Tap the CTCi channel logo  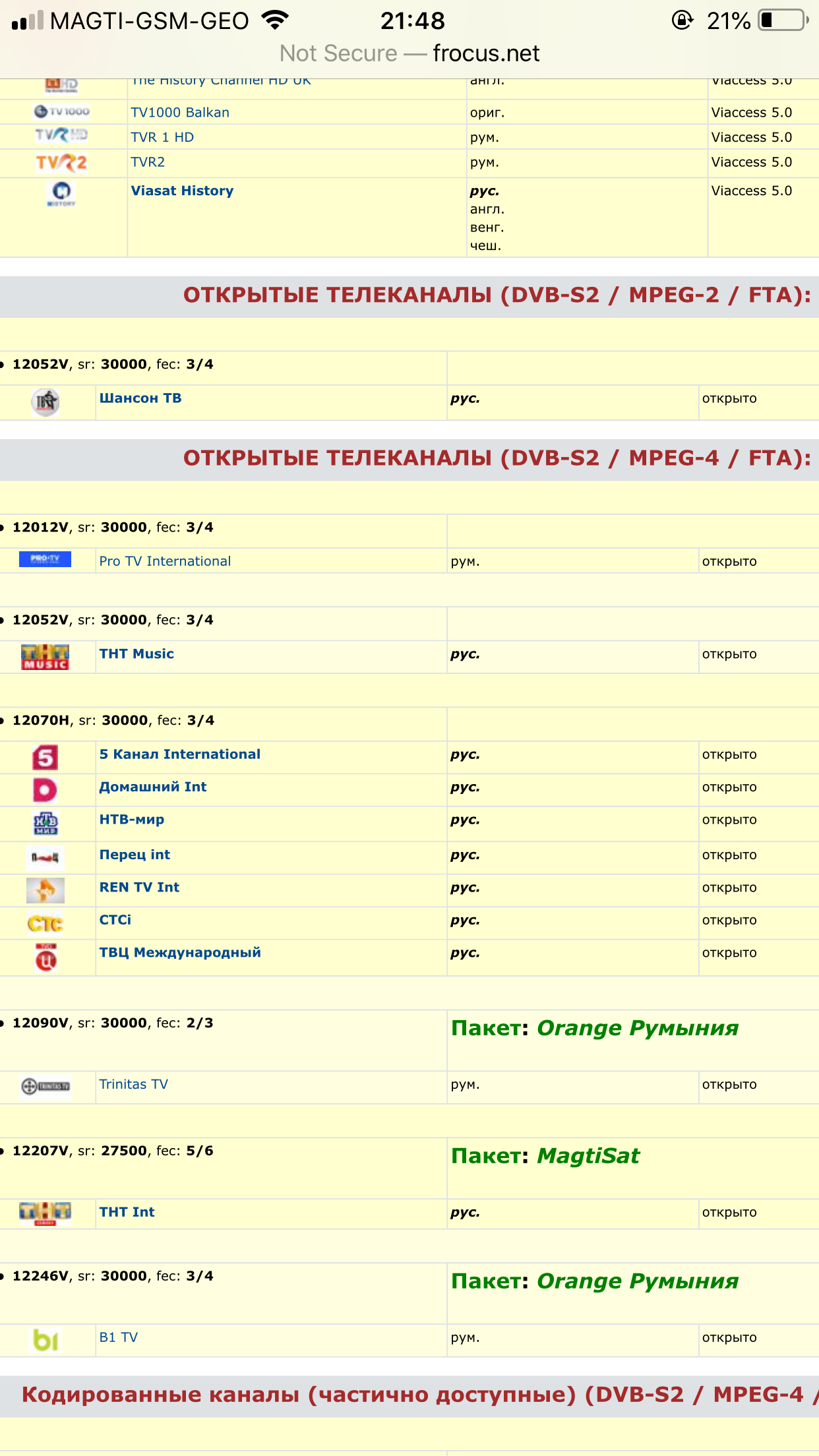click(x=45, y=923)
